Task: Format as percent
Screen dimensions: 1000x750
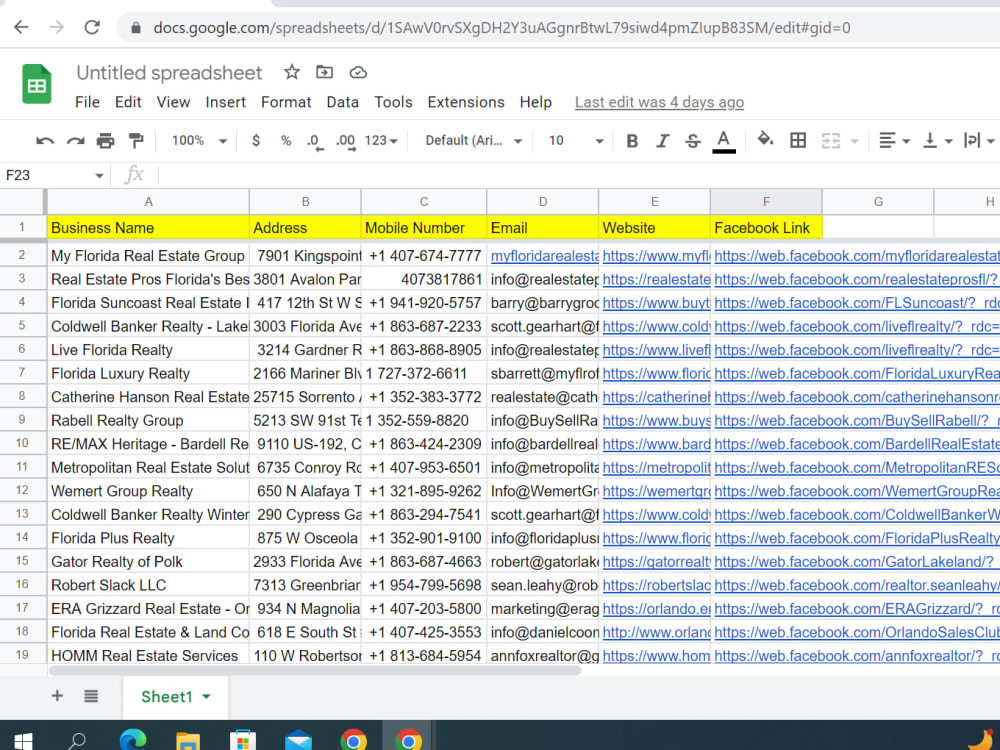Action: tap(286, 140)
